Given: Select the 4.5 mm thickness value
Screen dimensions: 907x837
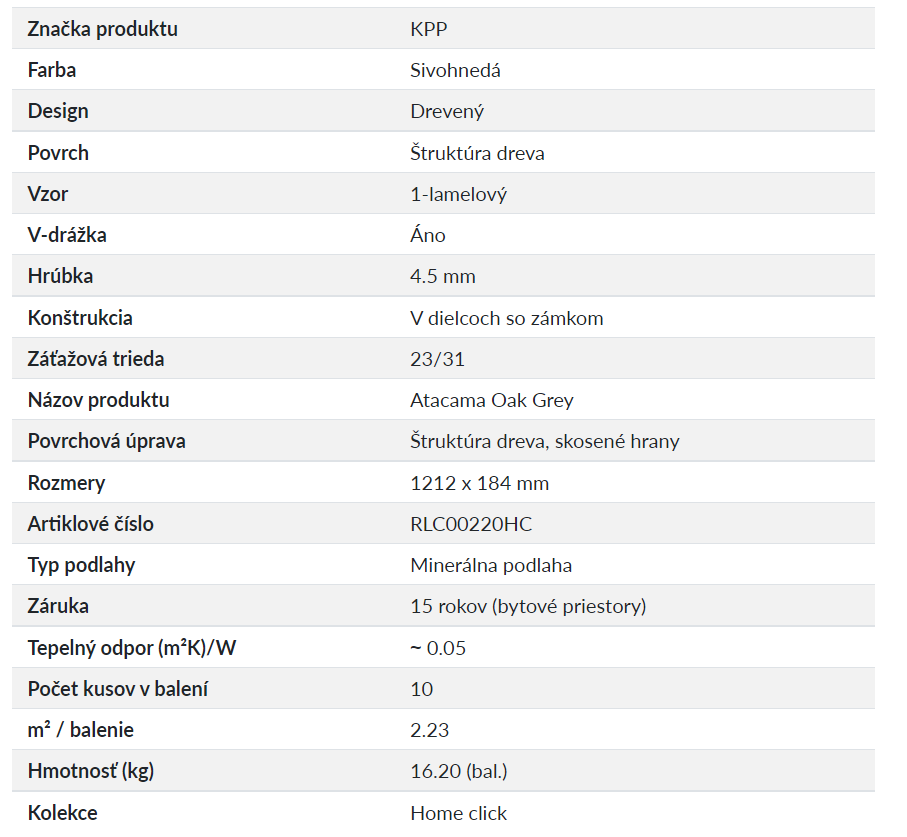Looking at the screenshot, I should [x=442, y=276].
